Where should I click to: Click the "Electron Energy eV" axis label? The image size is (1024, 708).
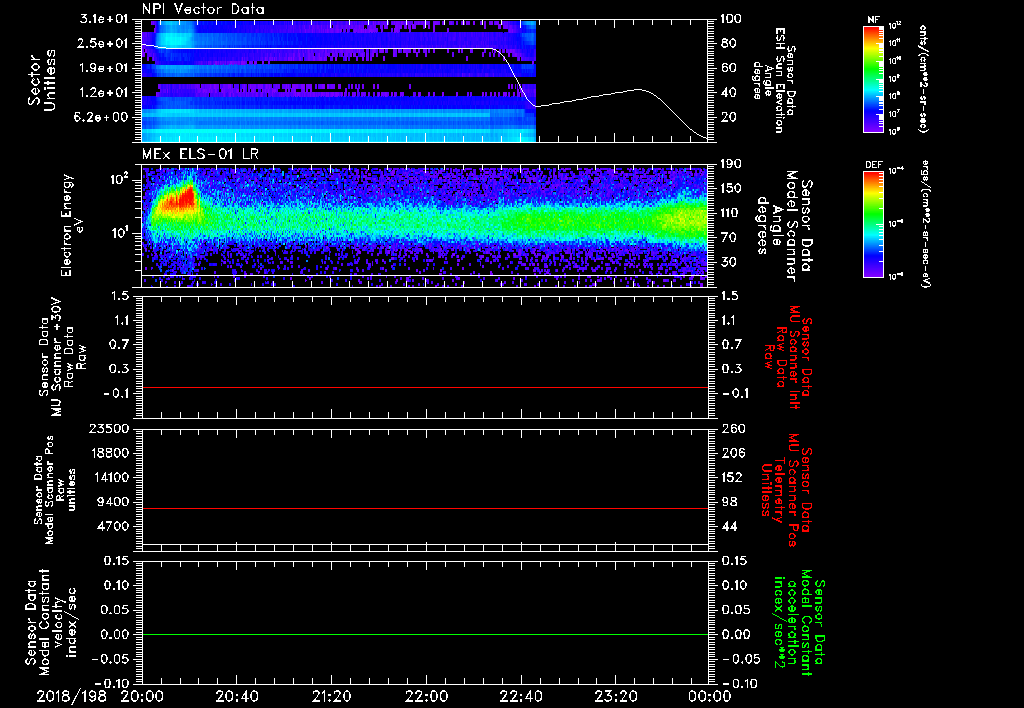click(73, 225)
